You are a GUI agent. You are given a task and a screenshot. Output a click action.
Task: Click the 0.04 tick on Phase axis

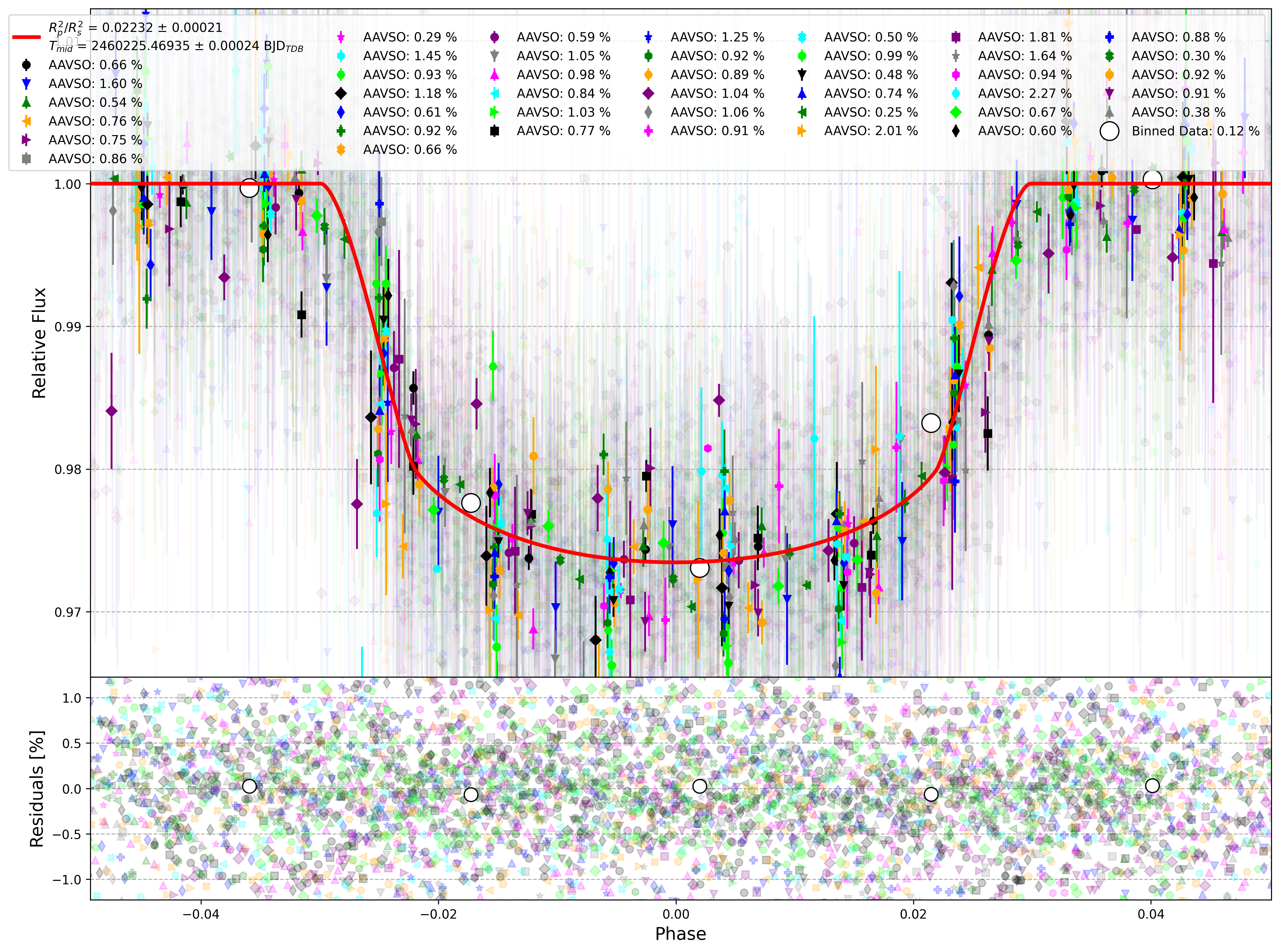point(1151,914)
